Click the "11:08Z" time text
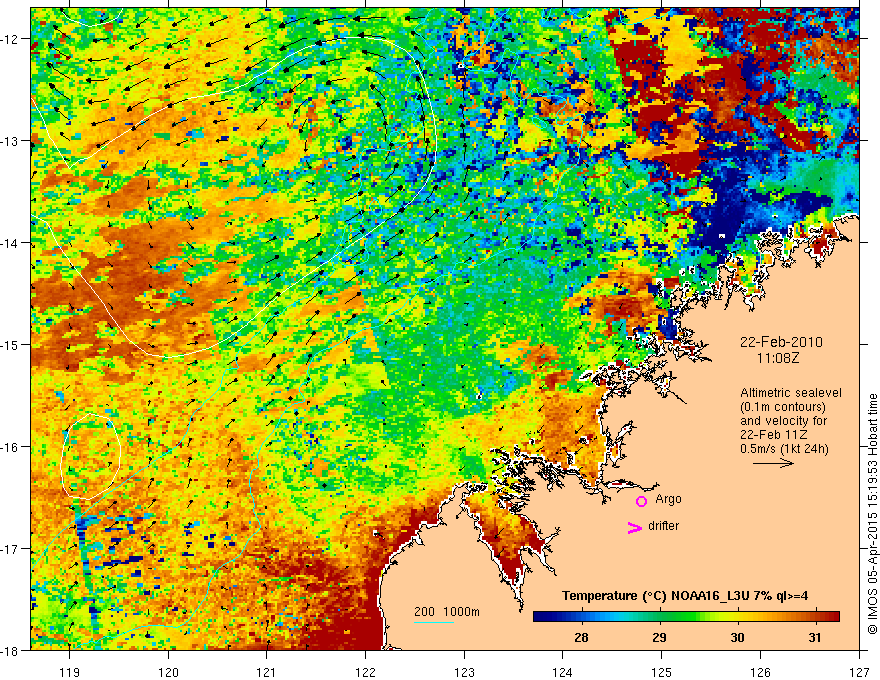Image resolution: width=880 pixels, height=680 pixels. [x=778, y=357]
